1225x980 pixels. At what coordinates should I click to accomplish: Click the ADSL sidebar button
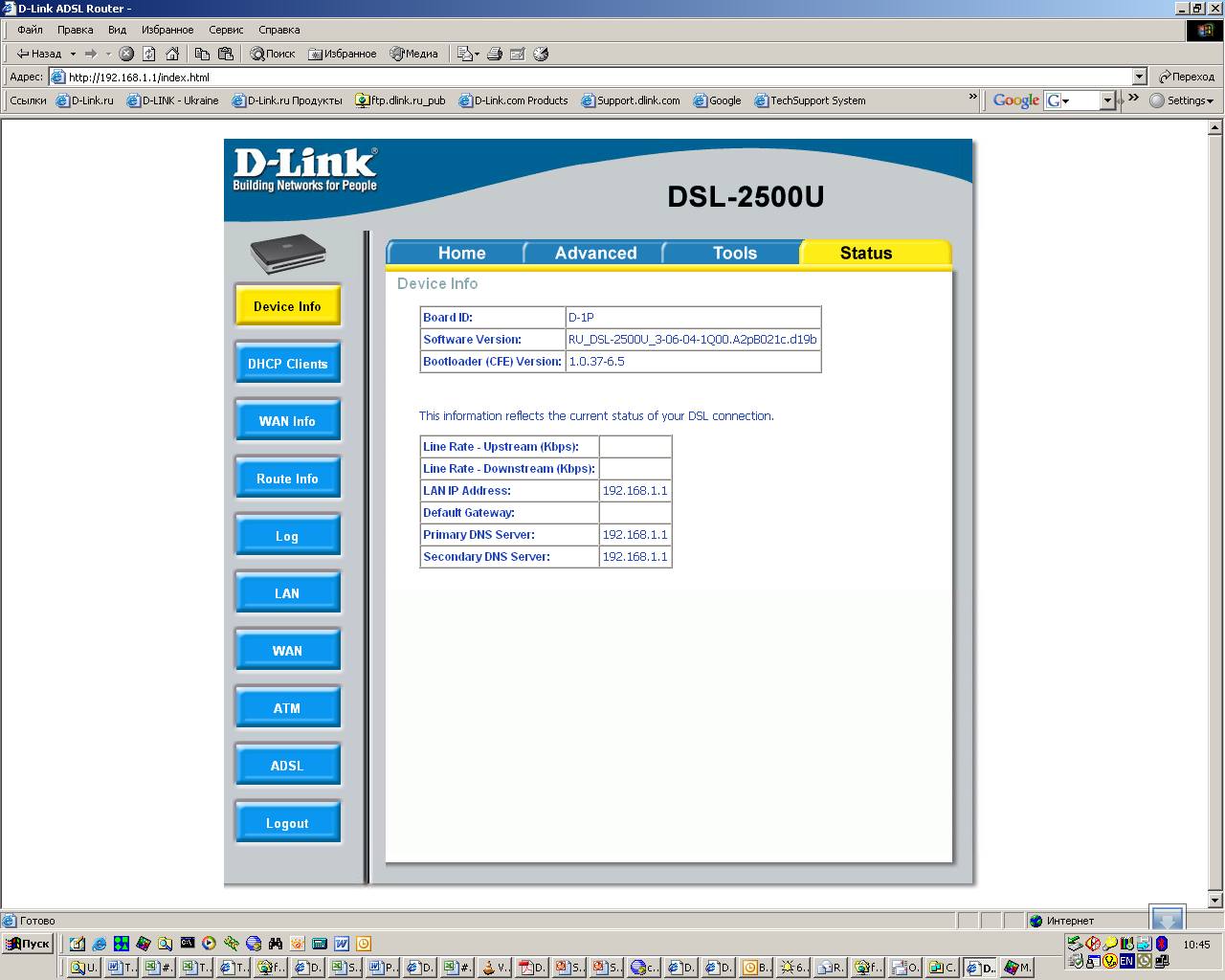(287, 766)
